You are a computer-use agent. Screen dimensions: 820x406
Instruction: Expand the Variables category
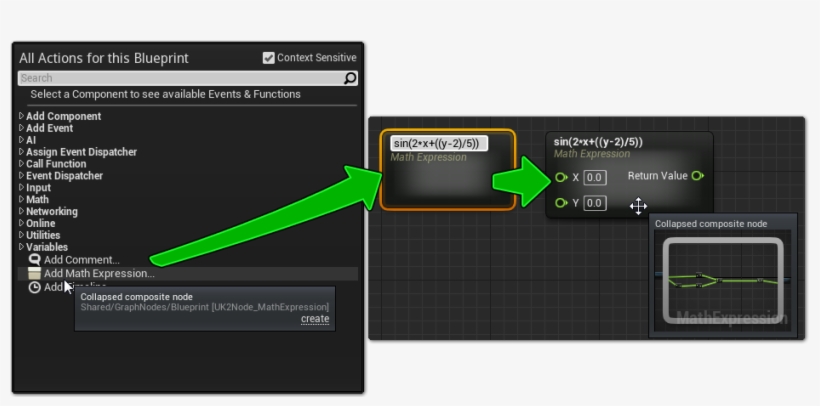(21, 247)
